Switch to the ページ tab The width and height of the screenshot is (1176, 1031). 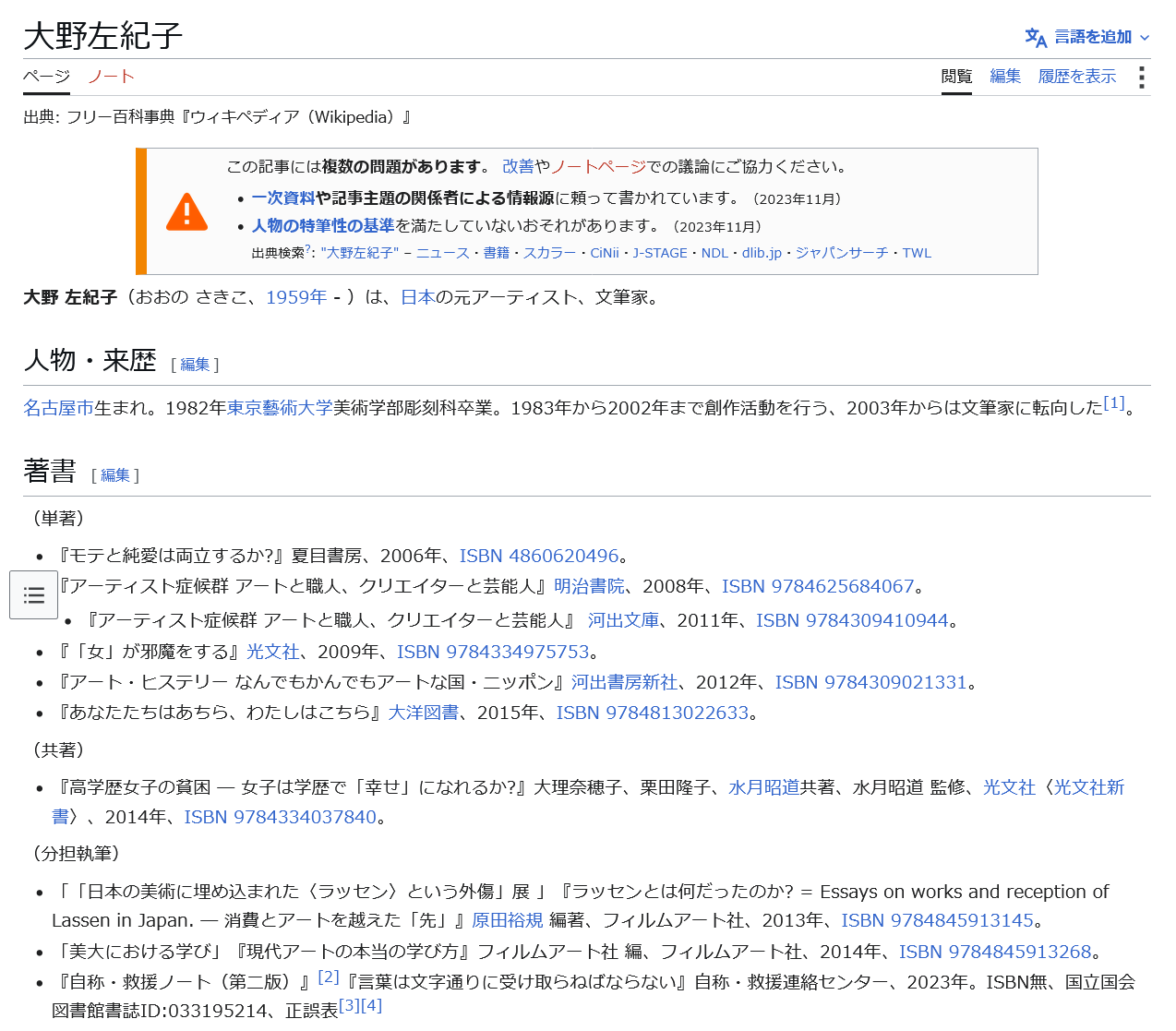(46, 77)
